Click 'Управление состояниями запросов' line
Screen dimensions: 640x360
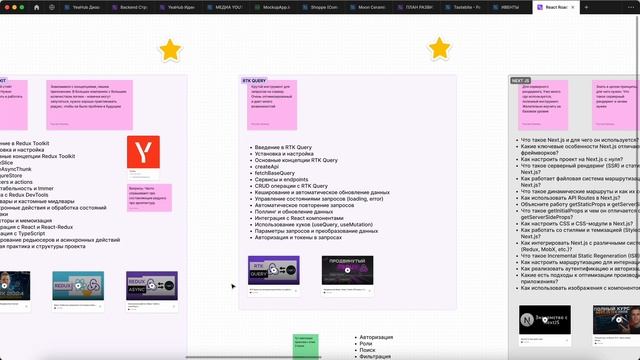tap(319, 199)
